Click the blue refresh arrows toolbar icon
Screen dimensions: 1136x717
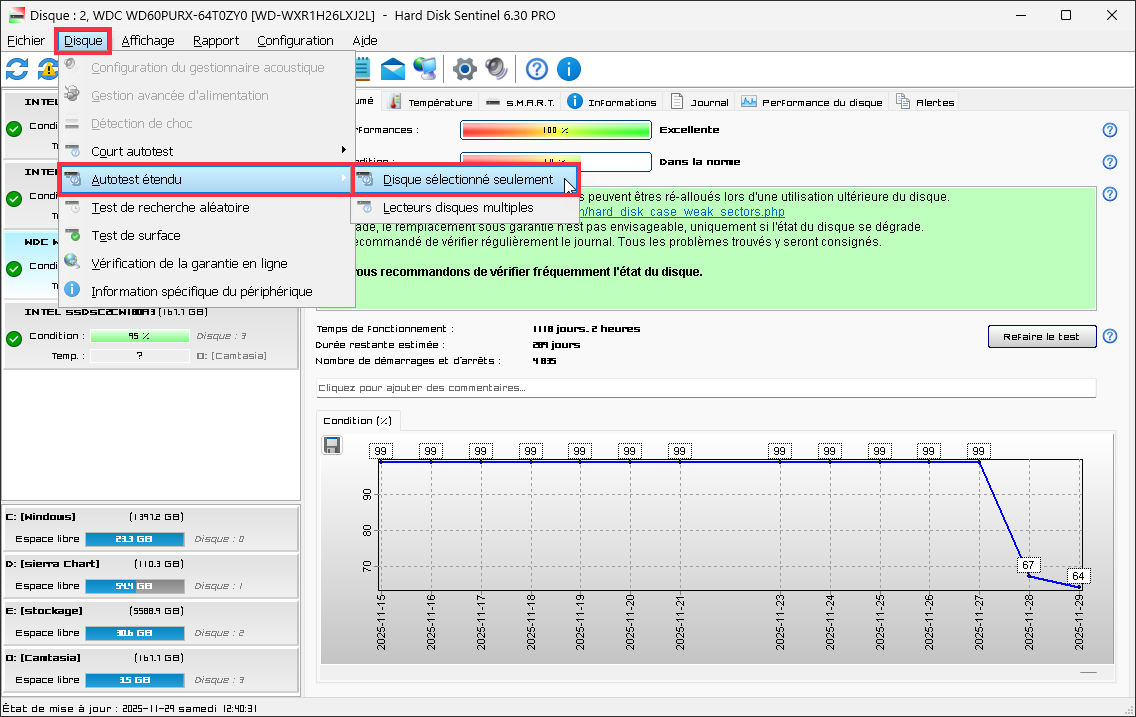click(17, 69)
